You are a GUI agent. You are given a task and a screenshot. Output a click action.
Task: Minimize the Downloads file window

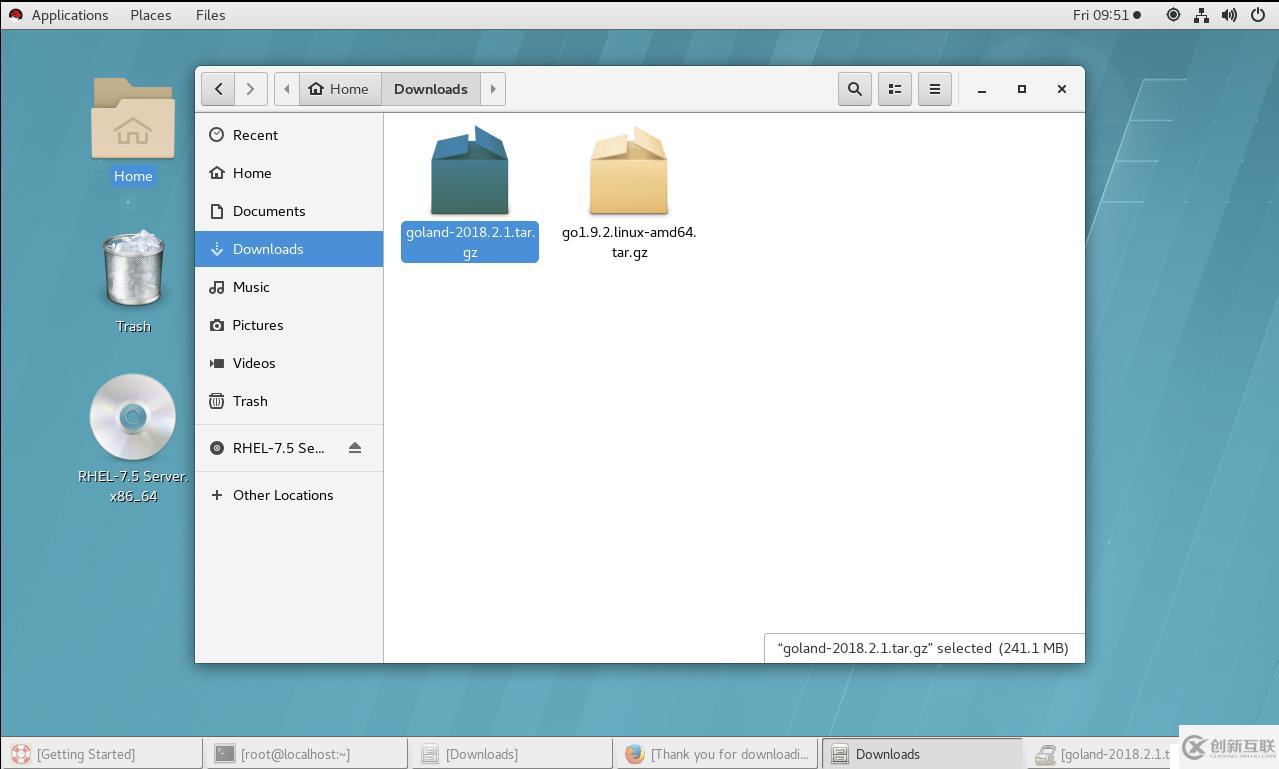coord(982,89)
